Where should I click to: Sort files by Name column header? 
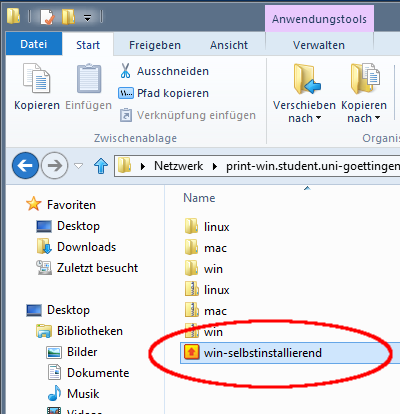199,198
